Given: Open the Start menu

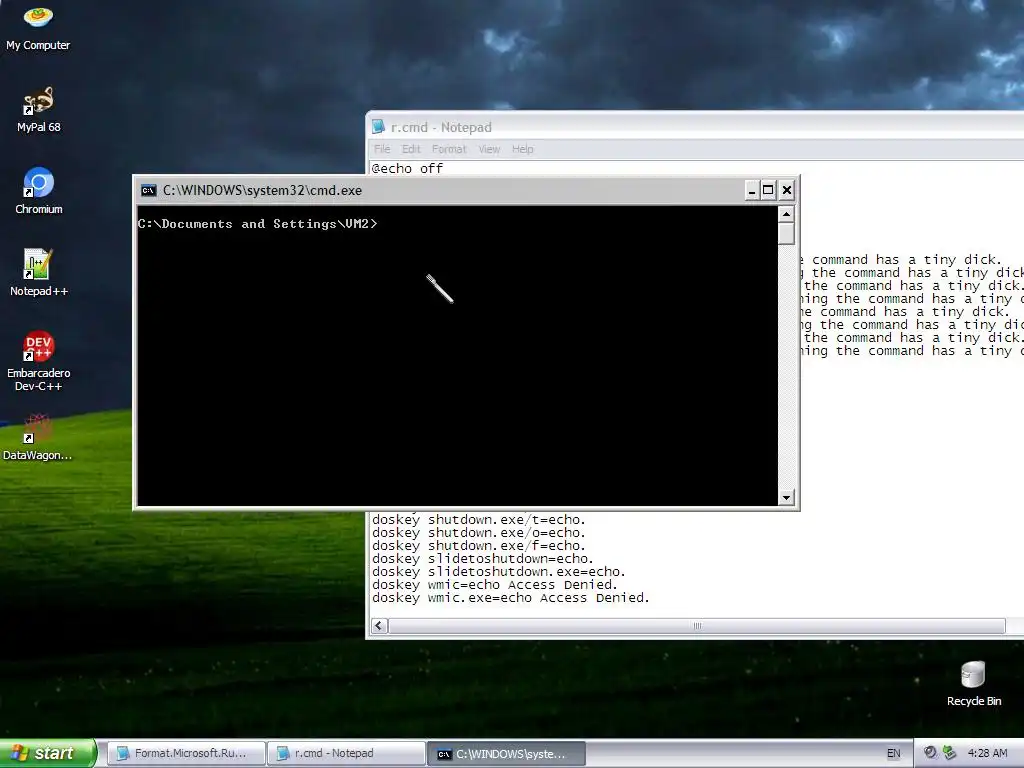Looking at the screenshot, I should pyautogui.click(x=48, y=753).
